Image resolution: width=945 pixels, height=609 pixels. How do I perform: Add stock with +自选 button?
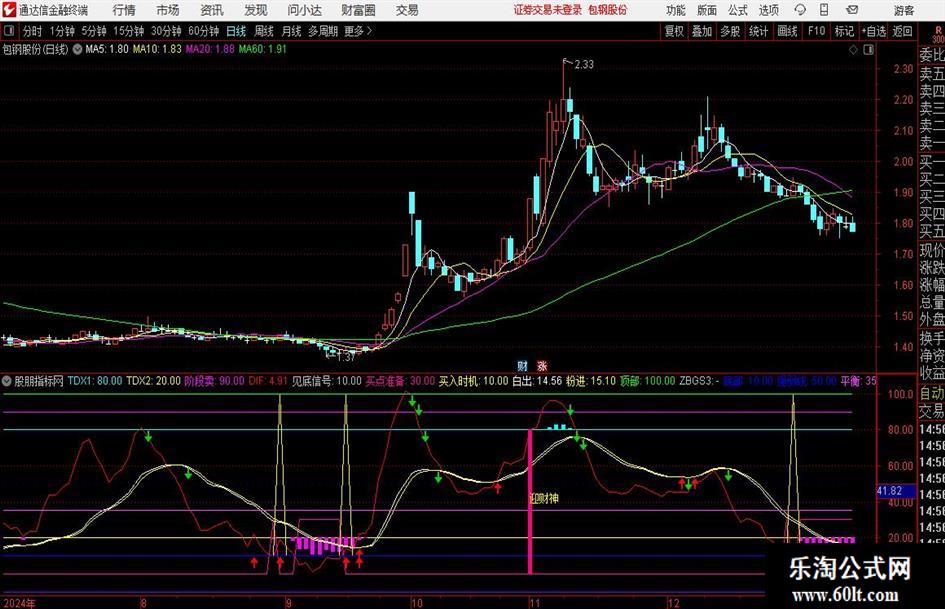[874, 31]
